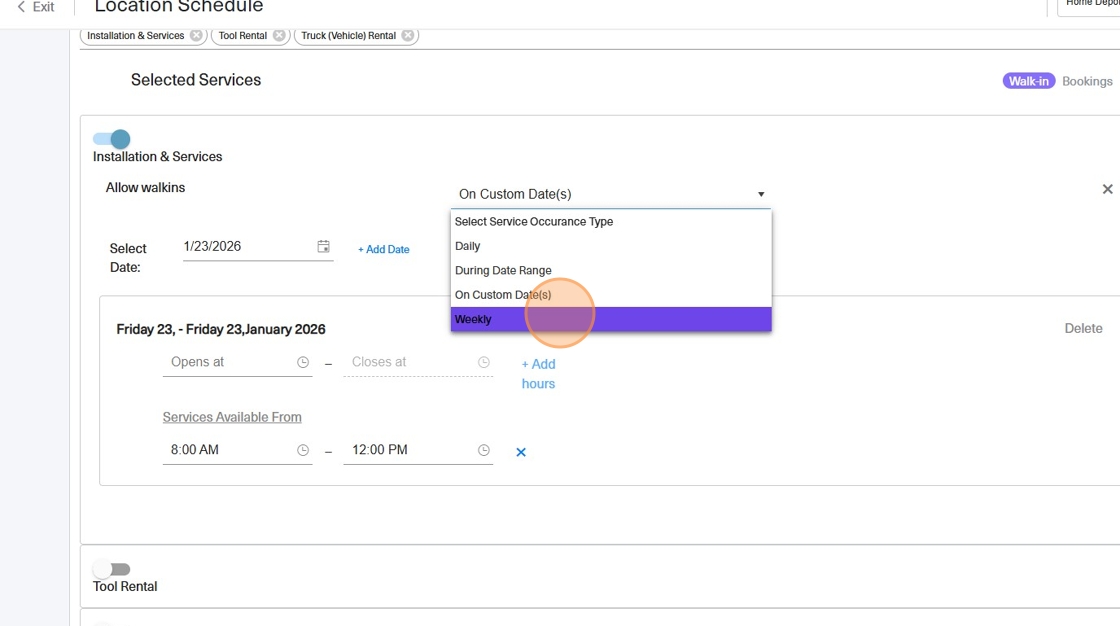The width and height of the screenshot is (1120, 626).
Task: Click the + Add hours link
Action: point(538,373)
